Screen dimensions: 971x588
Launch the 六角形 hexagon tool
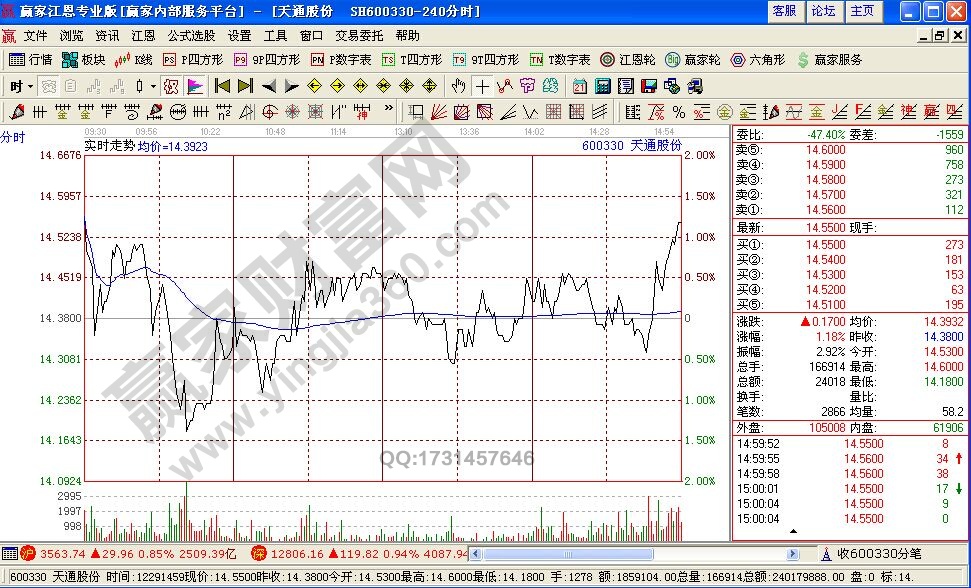(x=761, y=60)
